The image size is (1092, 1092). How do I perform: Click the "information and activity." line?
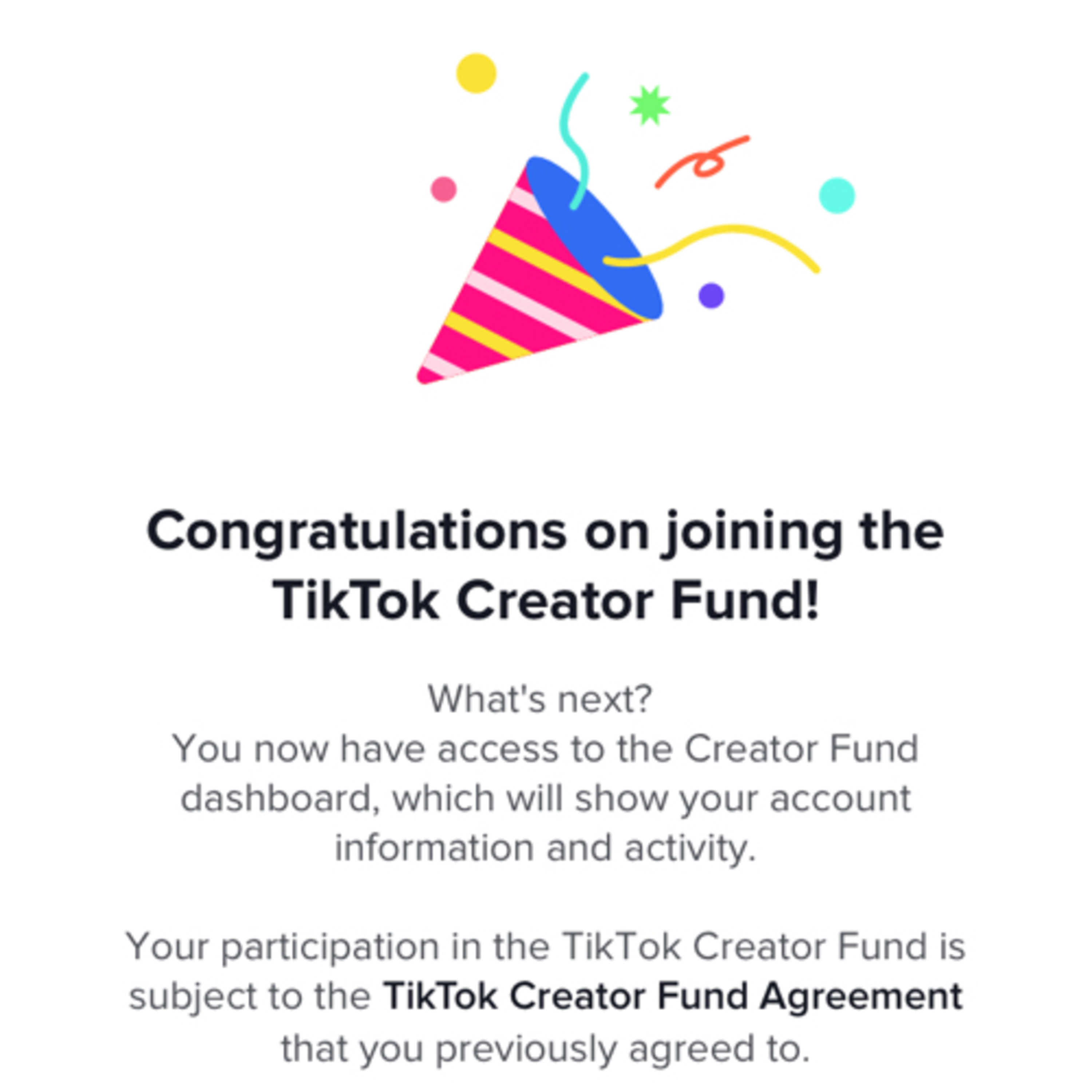click(x=545, y=848)
